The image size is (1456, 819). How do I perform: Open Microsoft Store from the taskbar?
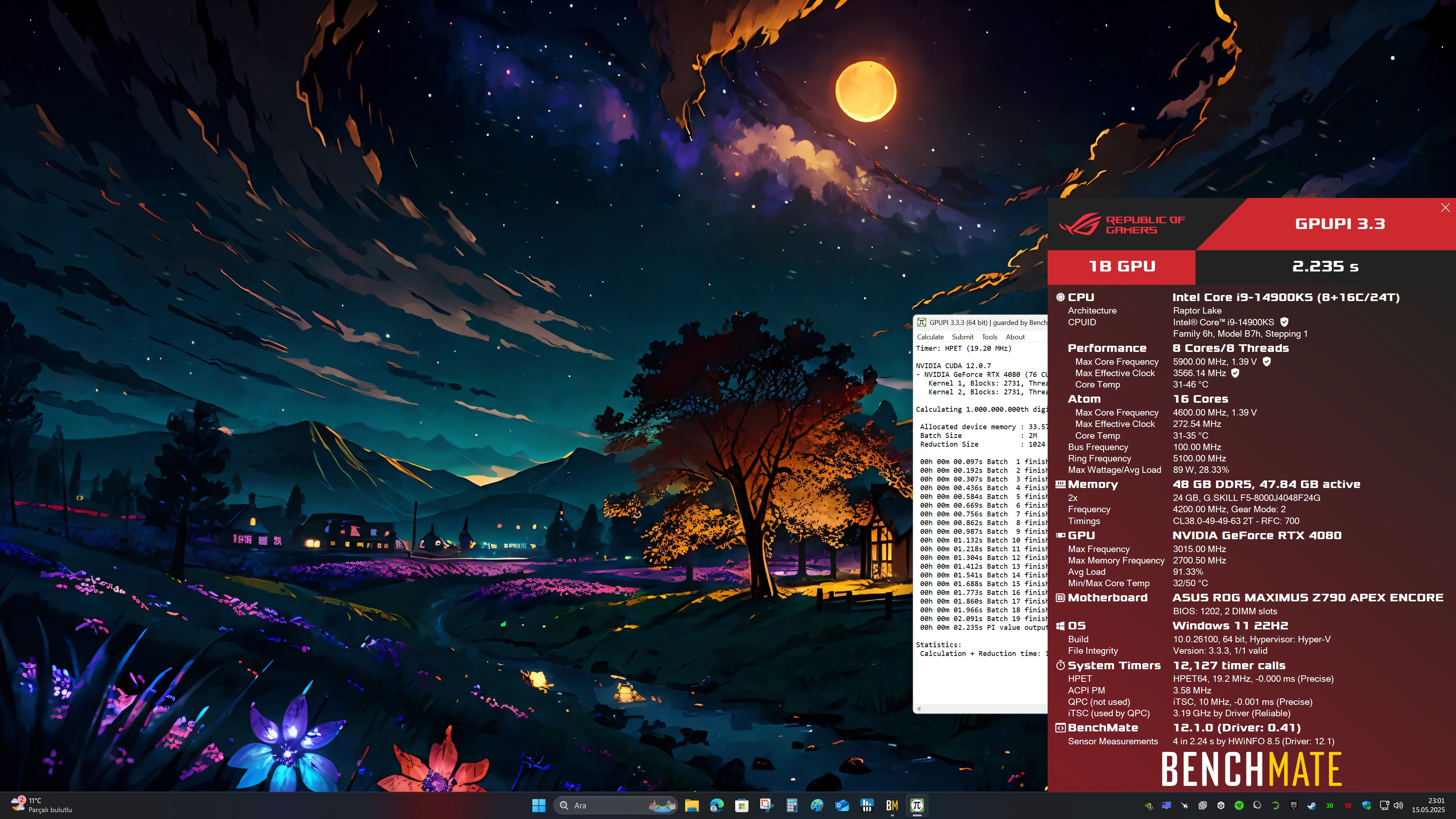742,805
